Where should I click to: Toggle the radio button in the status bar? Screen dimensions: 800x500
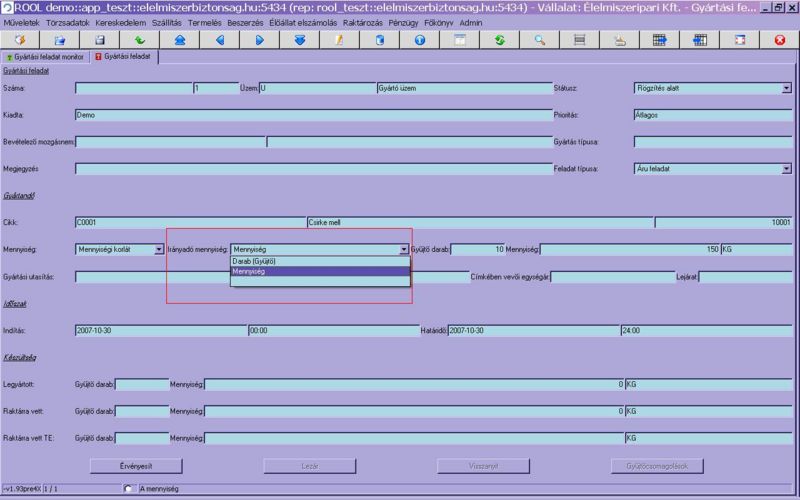127,488
